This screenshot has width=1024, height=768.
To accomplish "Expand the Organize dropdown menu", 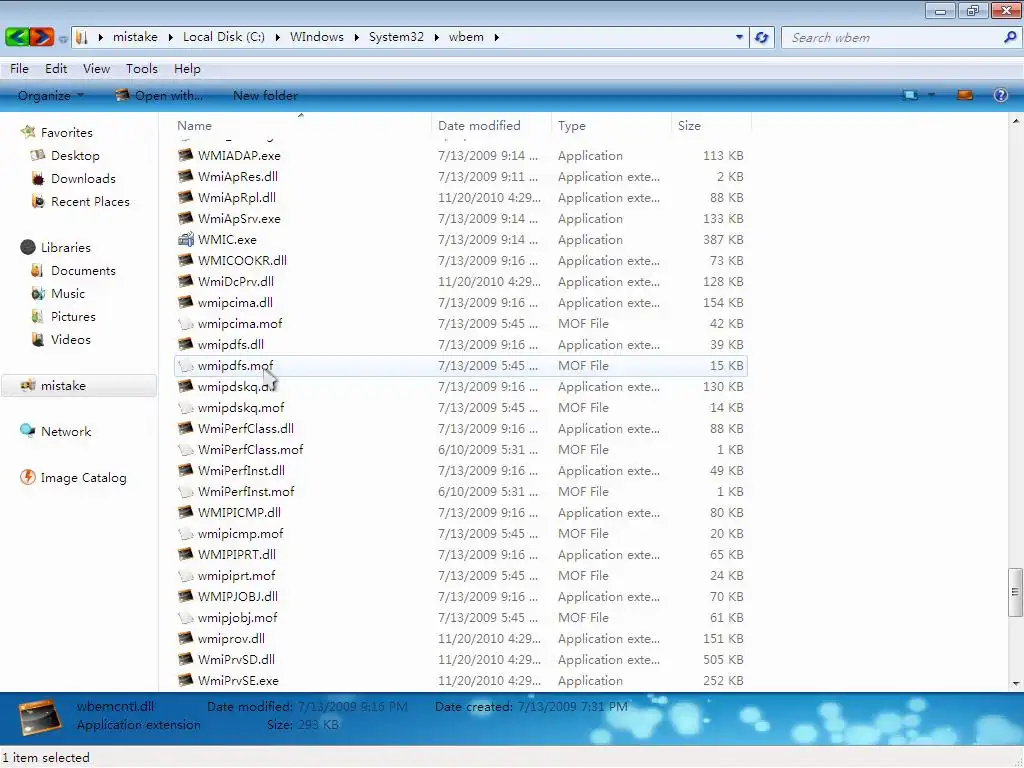I will click(x=51, y=95).
